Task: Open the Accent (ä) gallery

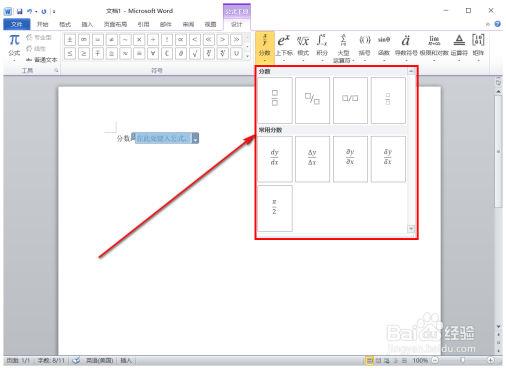Action: (x=406, y=47)
